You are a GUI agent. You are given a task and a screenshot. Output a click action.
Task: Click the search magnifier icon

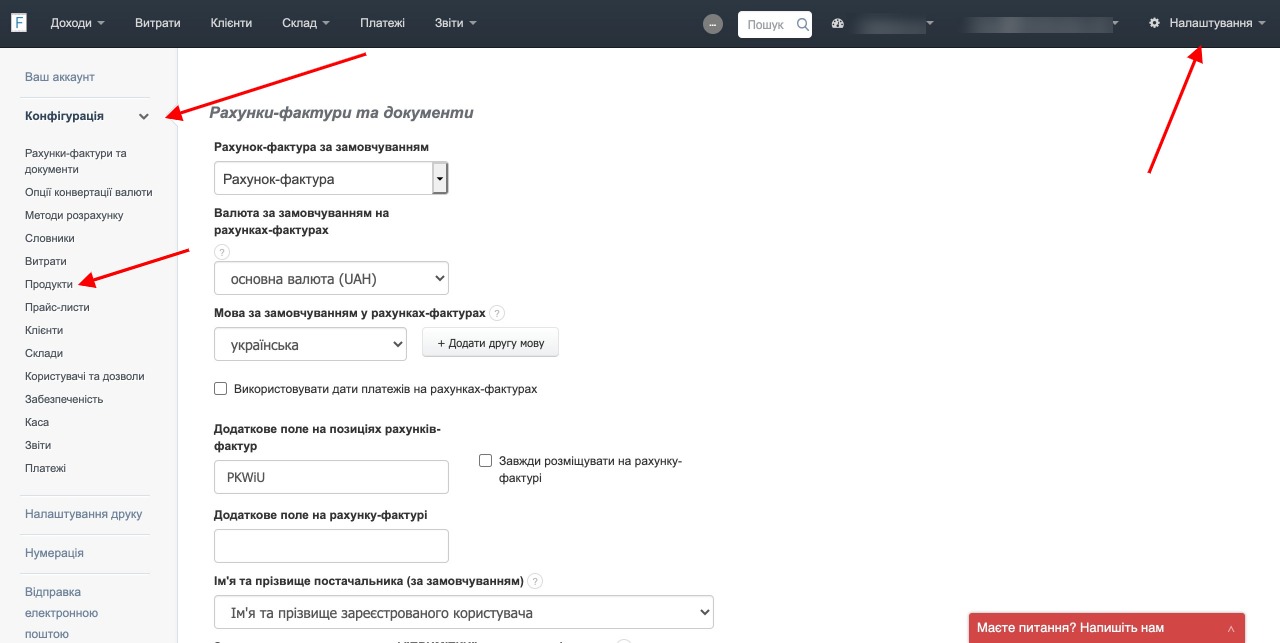point(802,24)
